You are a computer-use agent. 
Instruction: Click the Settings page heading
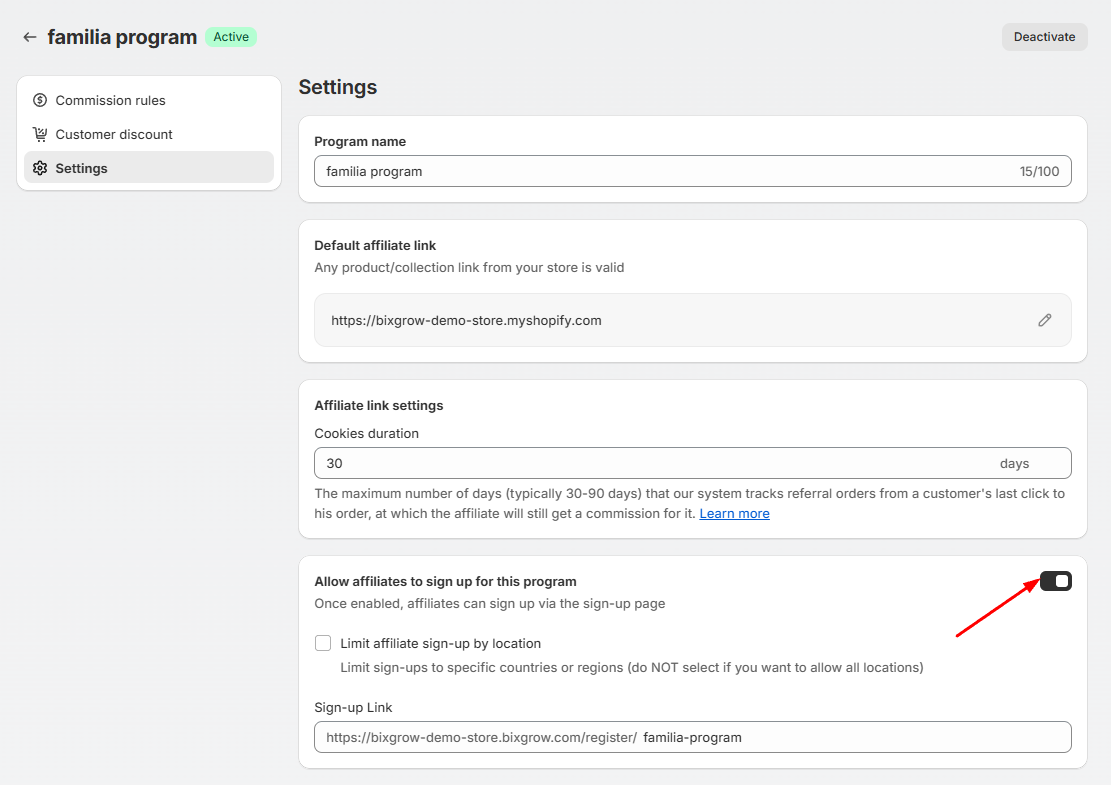[x=338, y=87]
